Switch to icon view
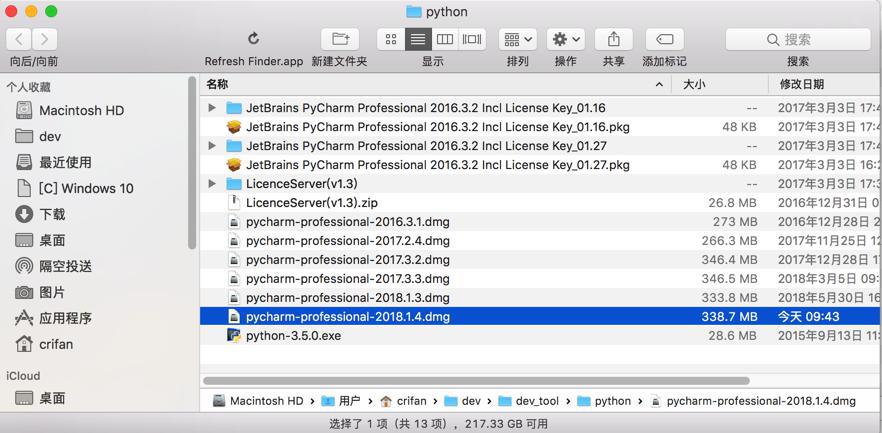882x433 pixels. [391, 39]
